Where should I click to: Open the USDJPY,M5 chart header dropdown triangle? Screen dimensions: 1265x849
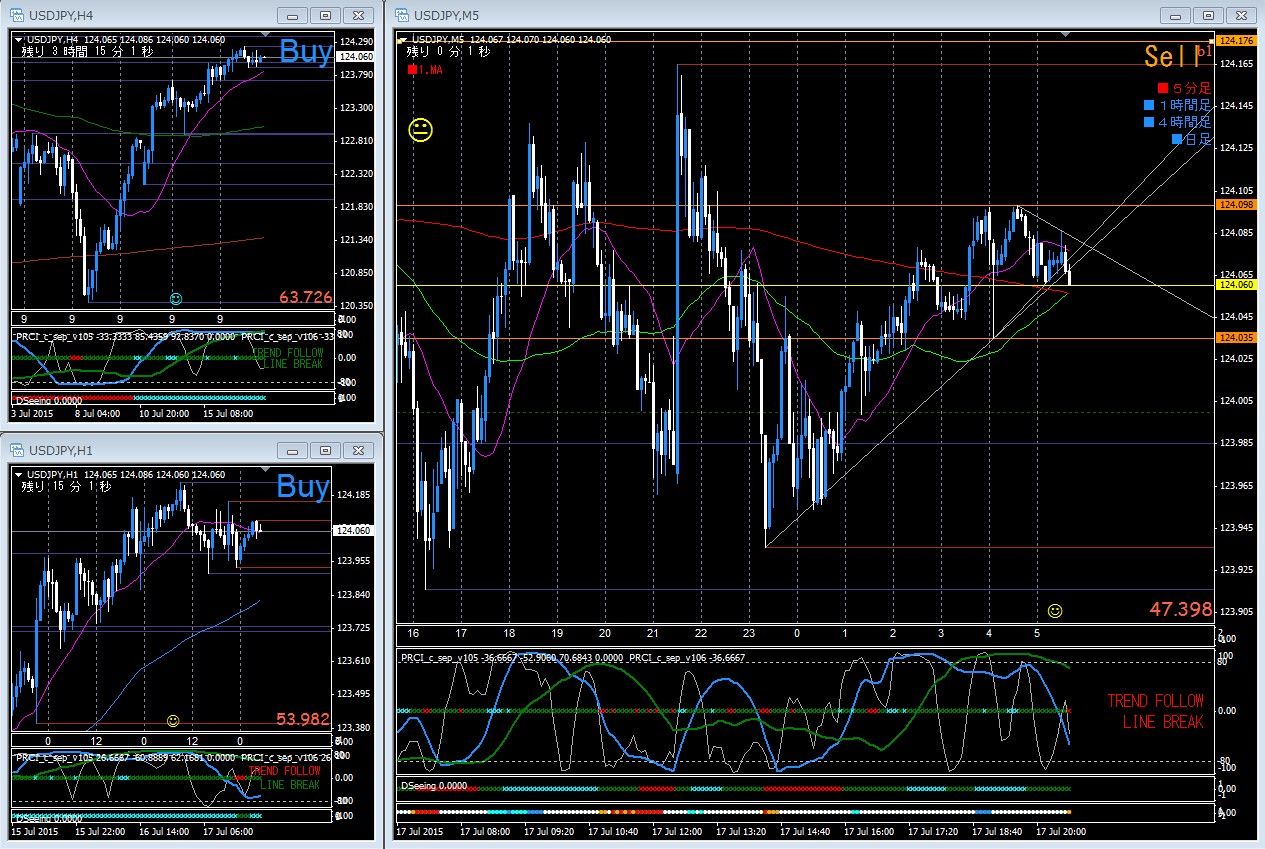(404, 40)
